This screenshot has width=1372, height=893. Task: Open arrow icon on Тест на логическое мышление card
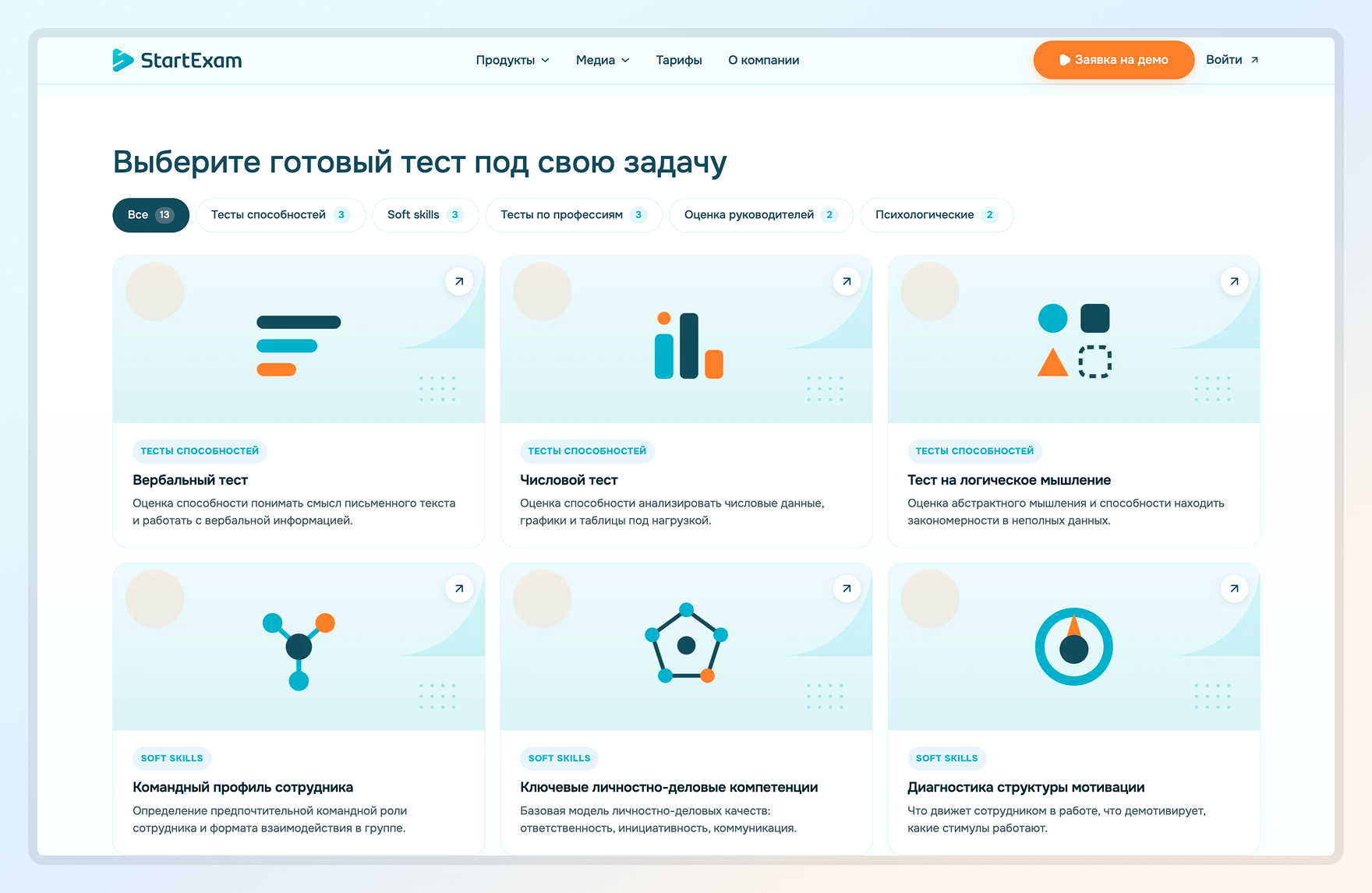tap(1234, 281)
